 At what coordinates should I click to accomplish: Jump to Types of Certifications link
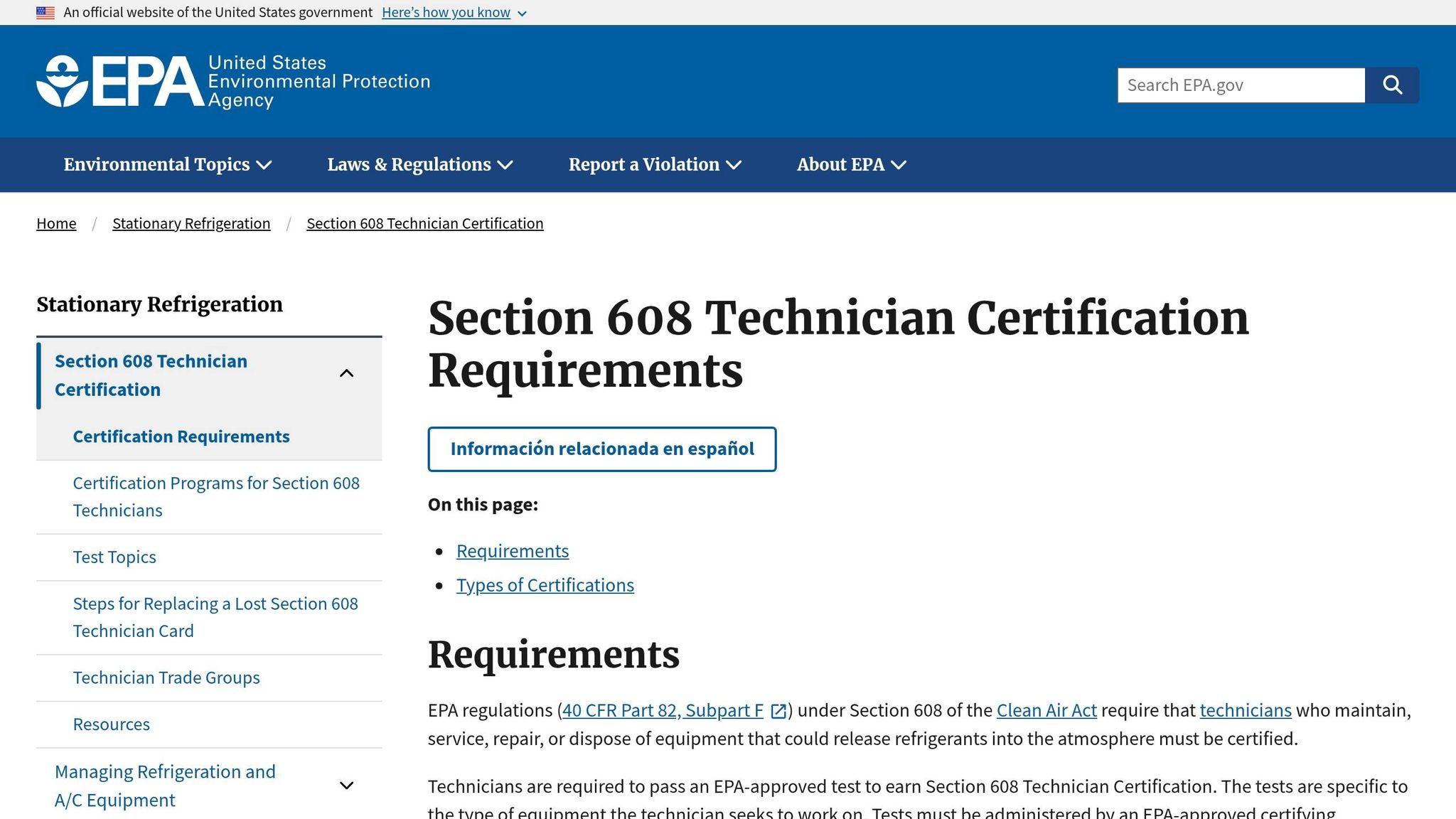tap(545, 585)
